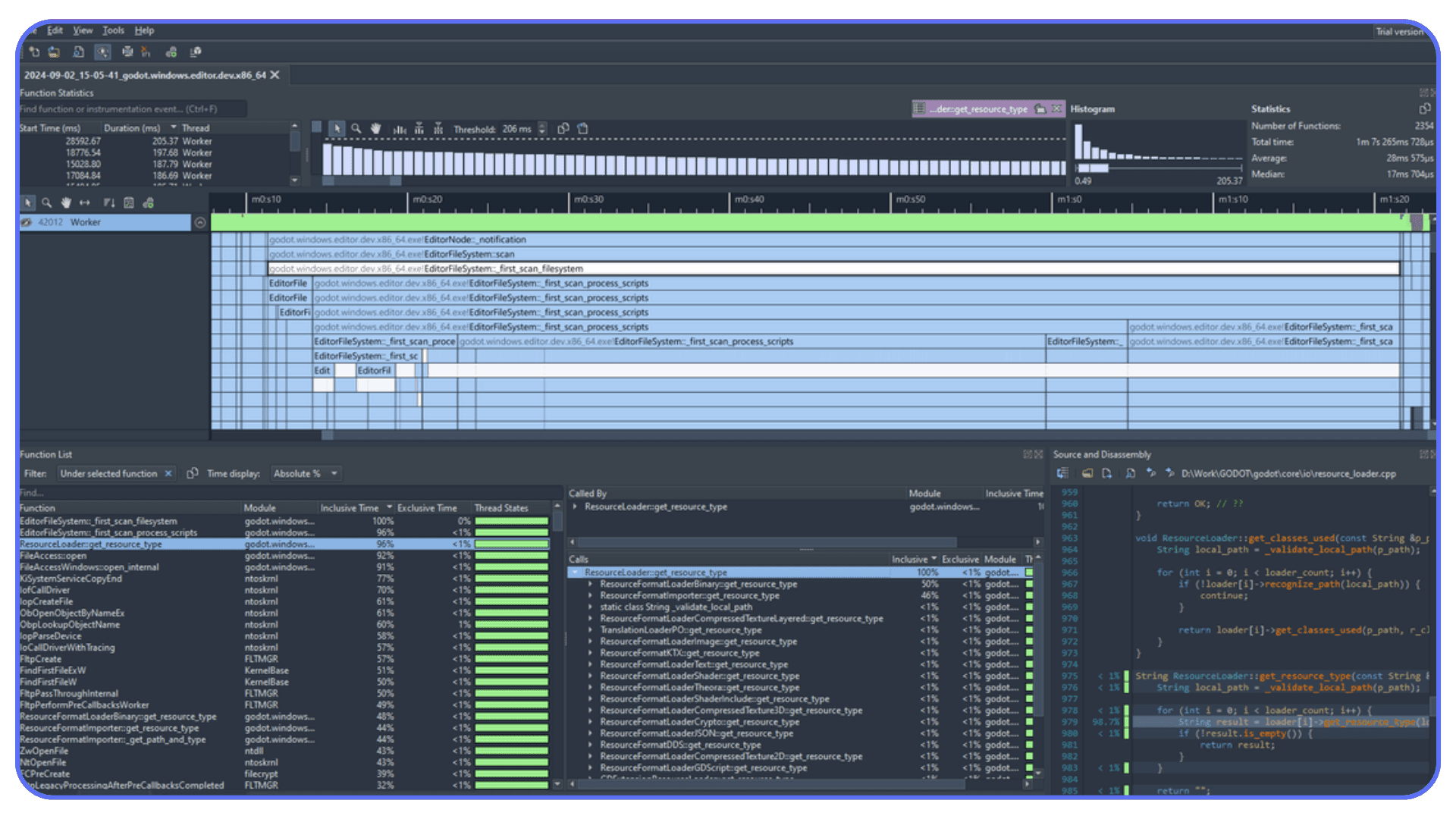Image resolution: width=1456 pixels, height=819 pixels.
Task: Select ResourceLoader::get_resource_type in the Function List
Action: (91, 544)
